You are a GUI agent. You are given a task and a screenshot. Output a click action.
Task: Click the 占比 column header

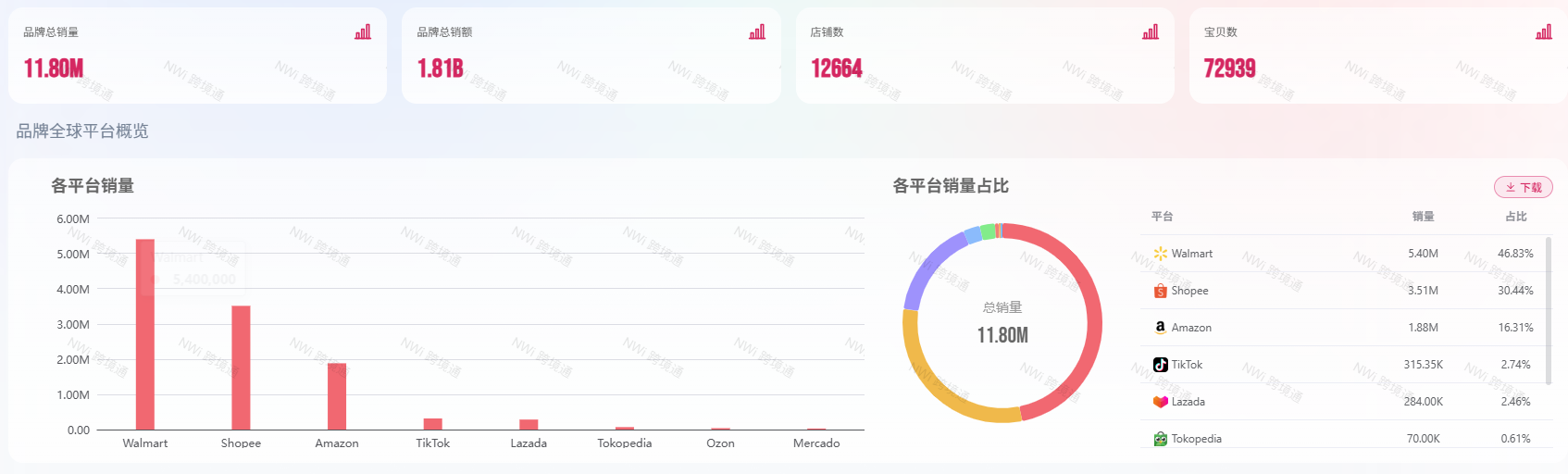pos(1516,217)
